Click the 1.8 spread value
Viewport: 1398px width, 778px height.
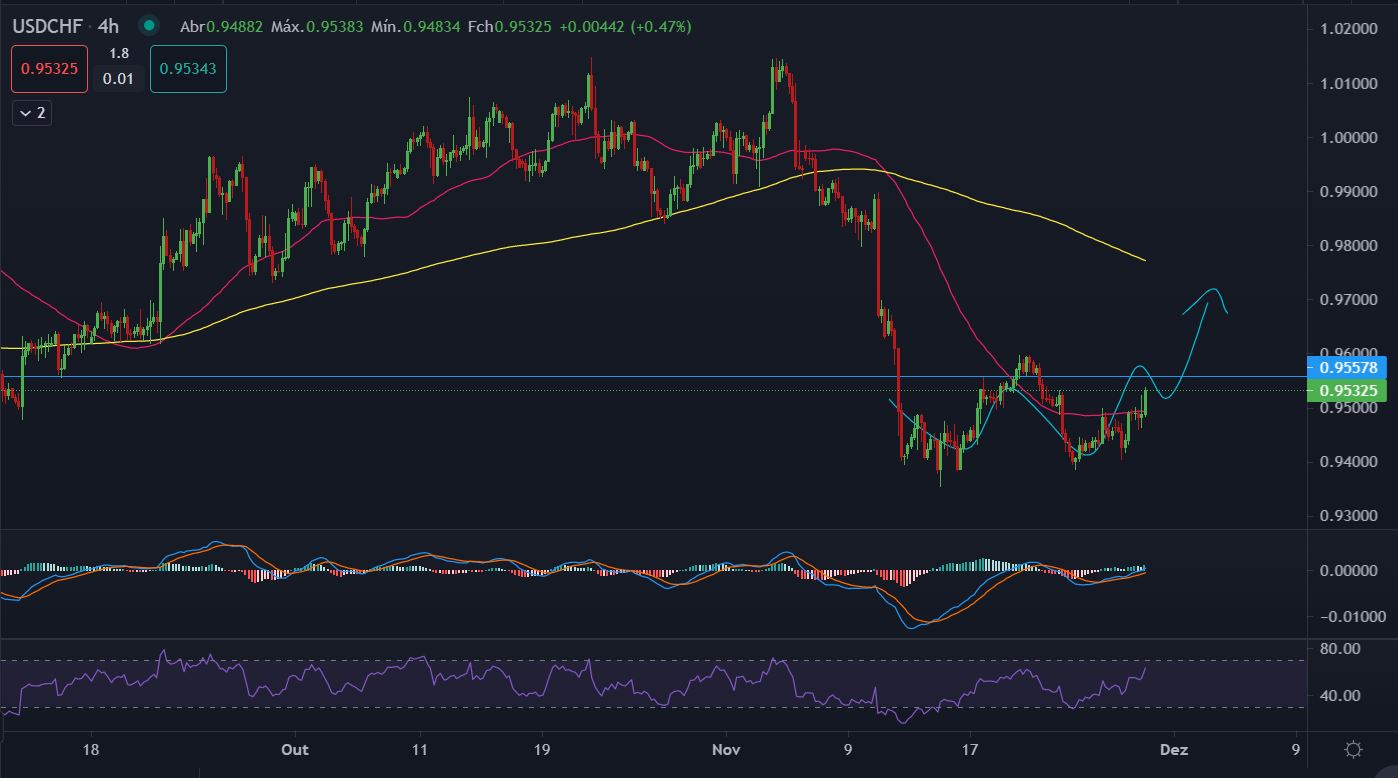(x=119, y=54)
